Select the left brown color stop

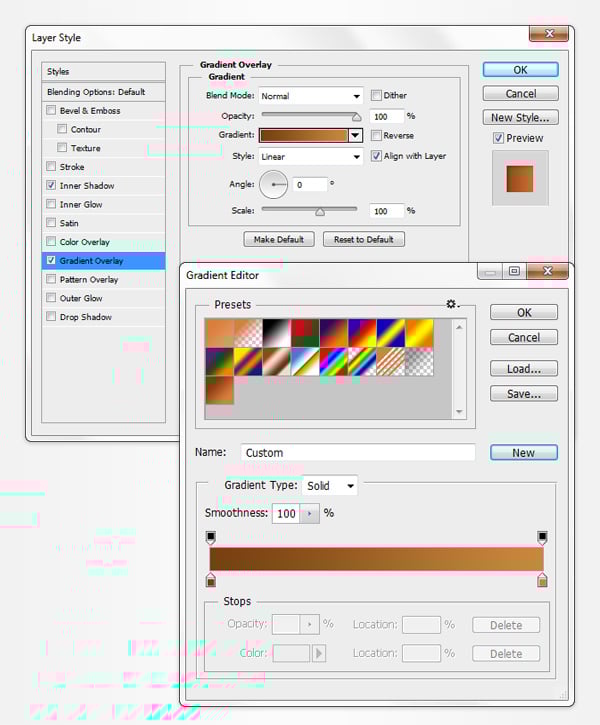(x=211, y=580)
